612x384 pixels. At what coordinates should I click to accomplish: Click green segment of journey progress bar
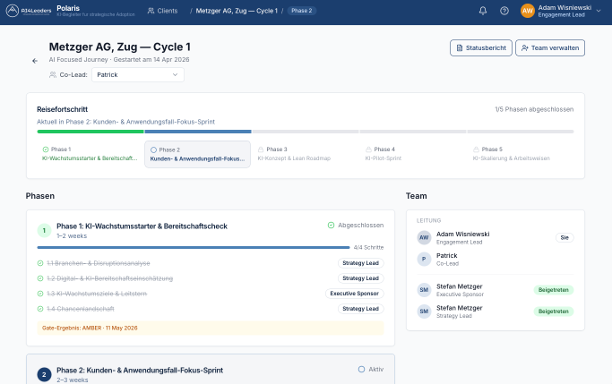click(91, 132)
